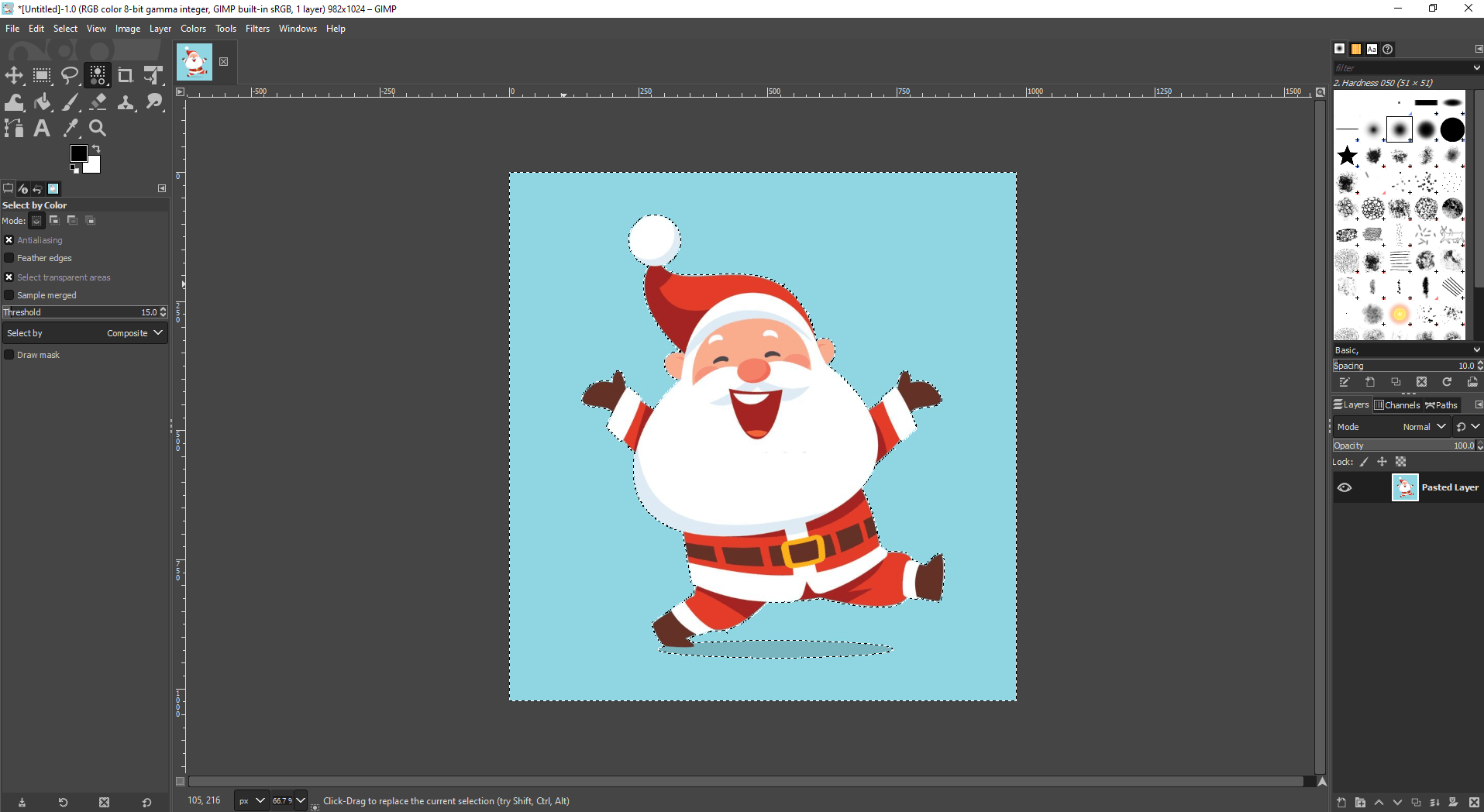Toggle lock alpha channel

(x=1400, y=462)
